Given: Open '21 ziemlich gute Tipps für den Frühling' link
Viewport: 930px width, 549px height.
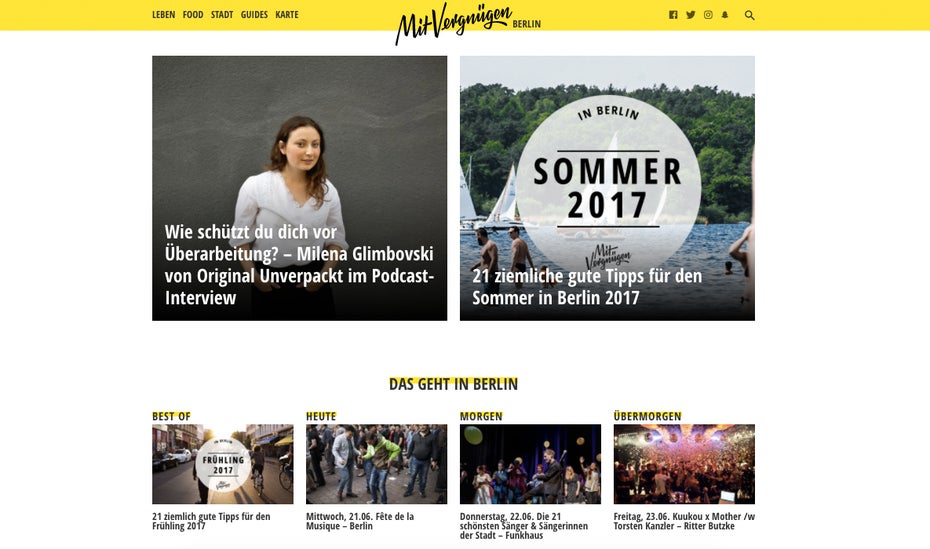Looking at the screenshot, I should [211, 521].
